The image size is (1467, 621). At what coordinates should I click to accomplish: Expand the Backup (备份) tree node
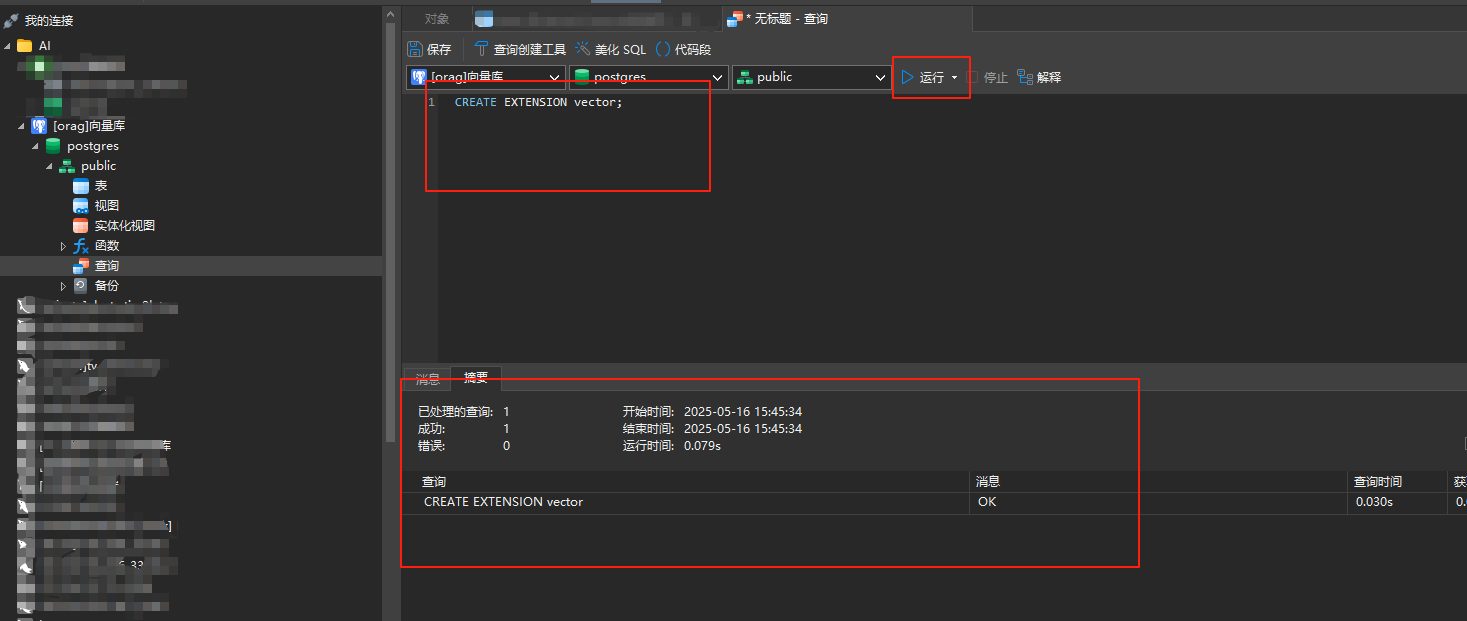coord(64,286)
